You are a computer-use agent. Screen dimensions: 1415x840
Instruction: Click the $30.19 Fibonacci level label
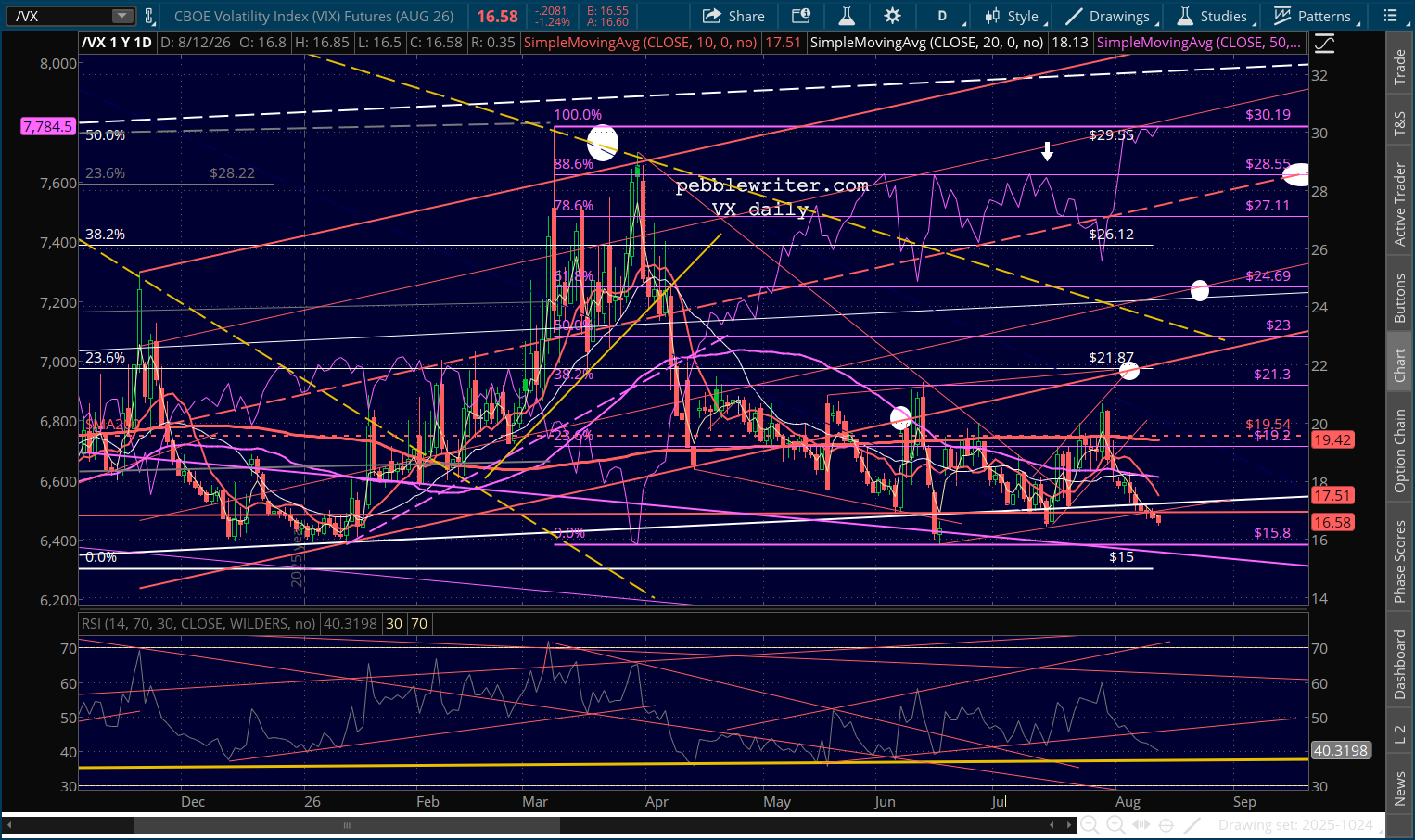(x=1268, y=115)
